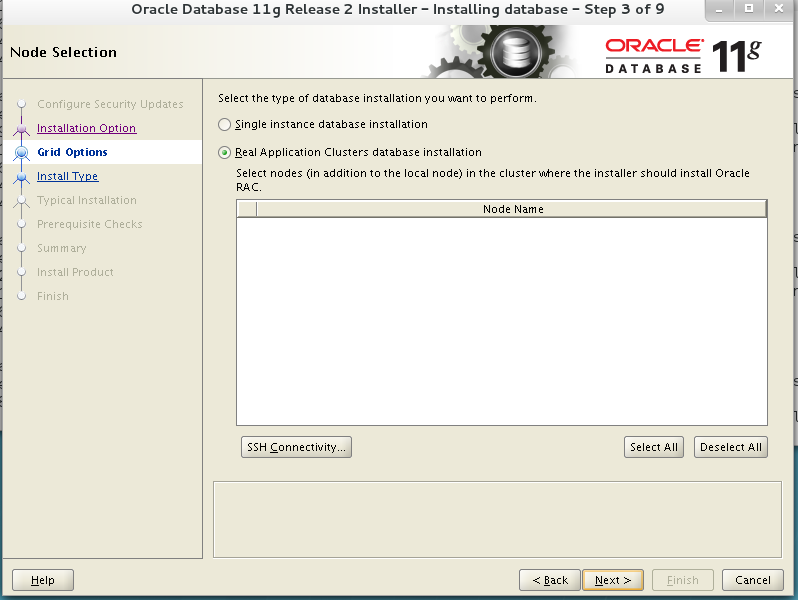Click the Configure Security Updates step

tap(110, 104)
